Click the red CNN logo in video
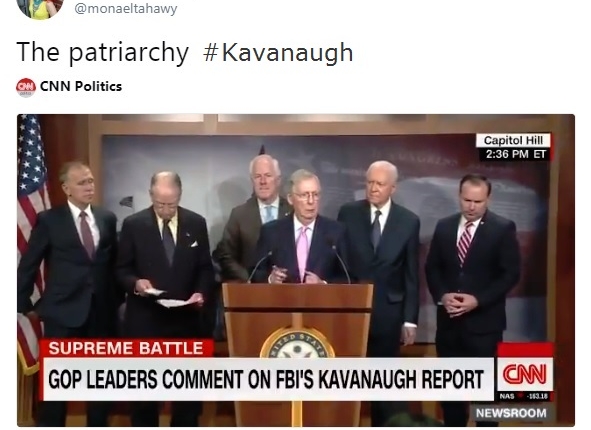The image size is (591, 430). point(525,373)
